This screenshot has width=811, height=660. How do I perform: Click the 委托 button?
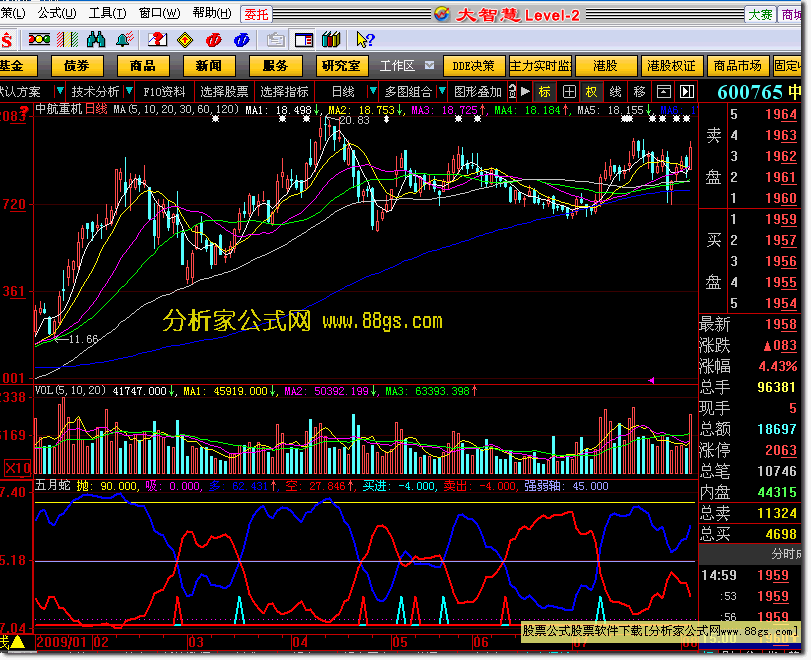point(257,14)
